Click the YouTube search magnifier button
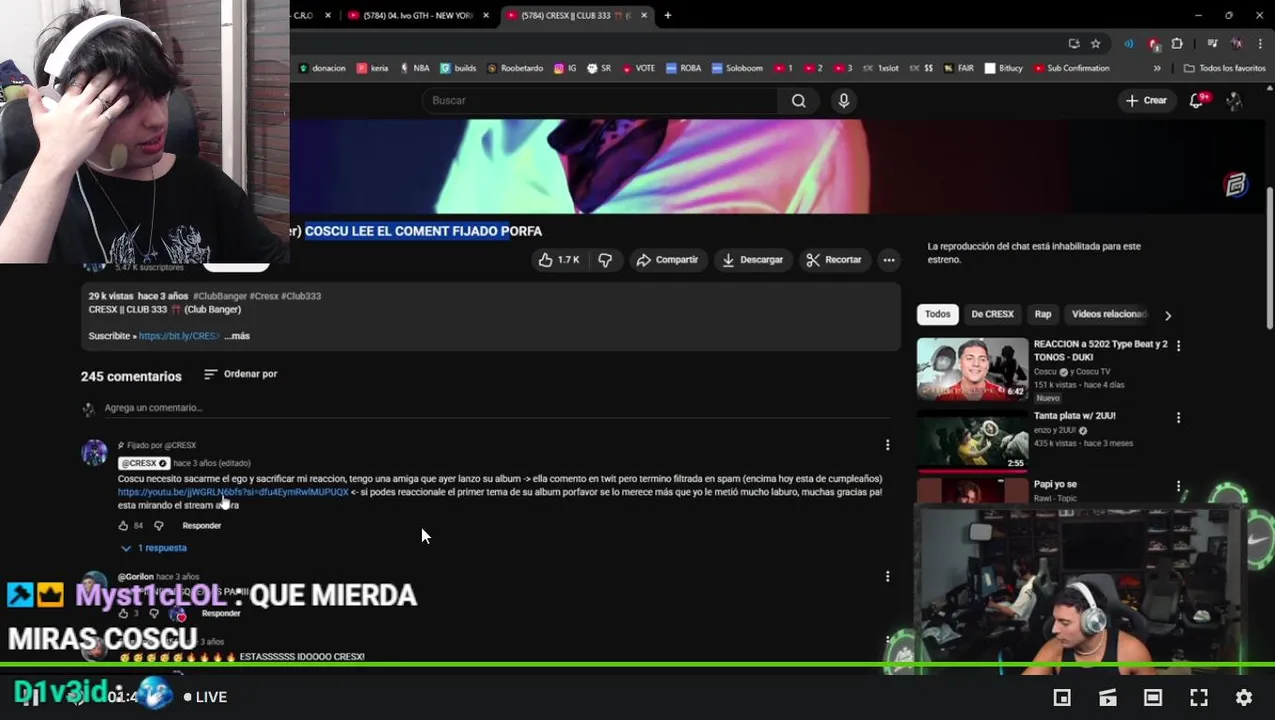Viewport: 1275px width, 720px height. pyautogui.click(x=799, y=100)
